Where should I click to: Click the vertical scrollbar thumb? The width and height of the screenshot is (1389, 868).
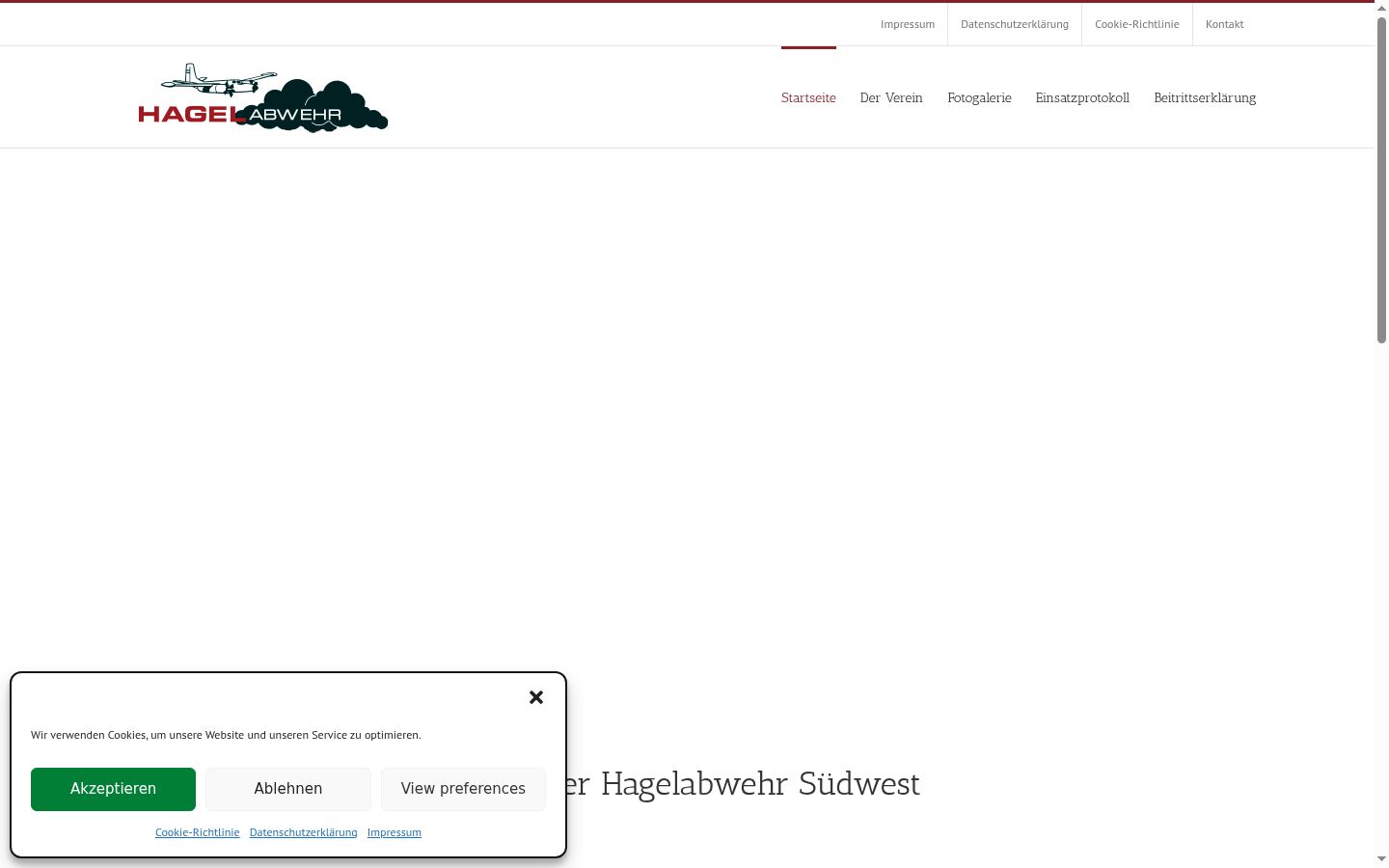pos(1381,178)
